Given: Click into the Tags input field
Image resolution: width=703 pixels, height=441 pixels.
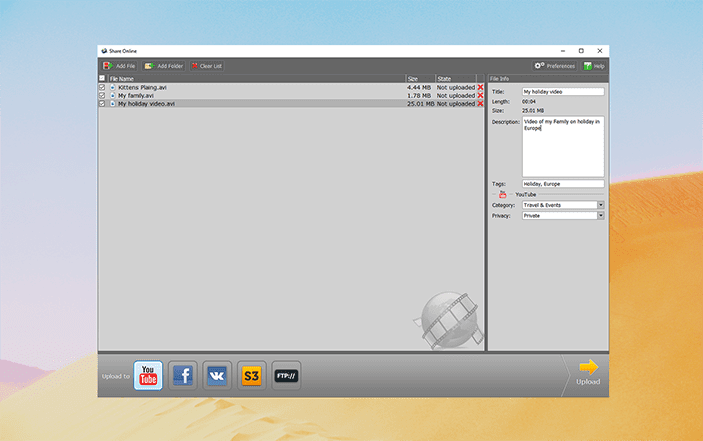Looking at the screenshot, I should (x=562, y=184).
